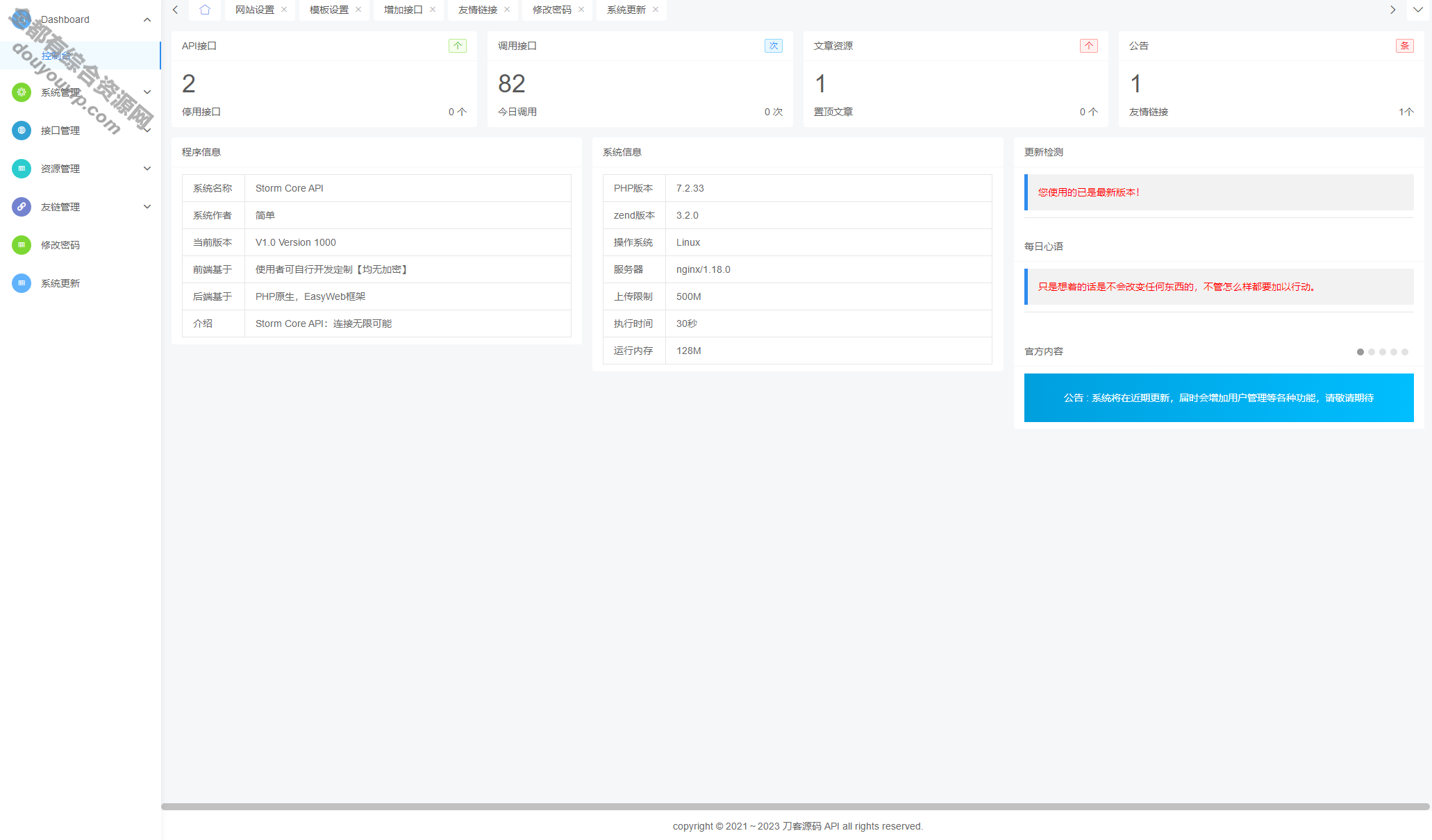Click the Linux operating system cell
Screen dimensions: 1432x840
click(829, 242)
